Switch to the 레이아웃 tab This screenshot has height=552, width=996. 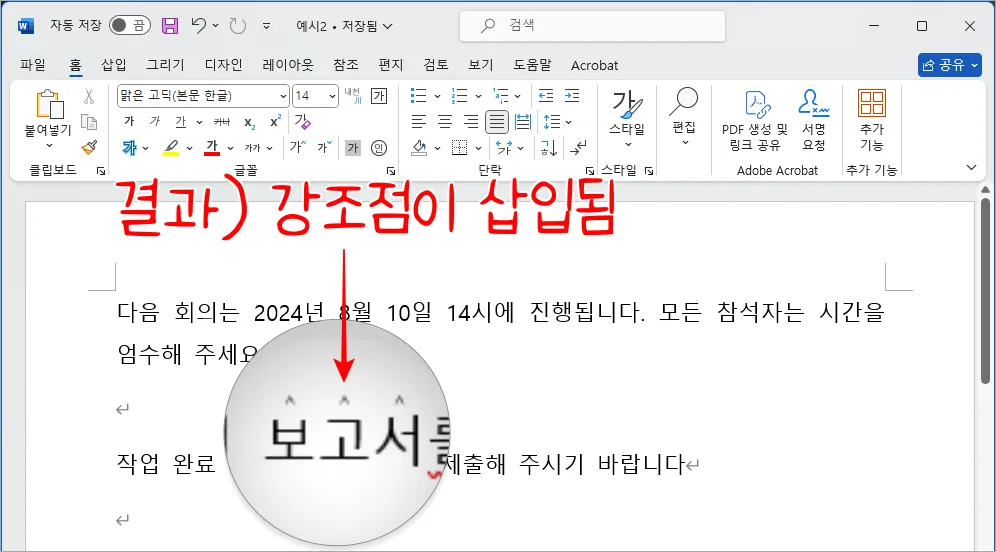(x=288, y=65)
